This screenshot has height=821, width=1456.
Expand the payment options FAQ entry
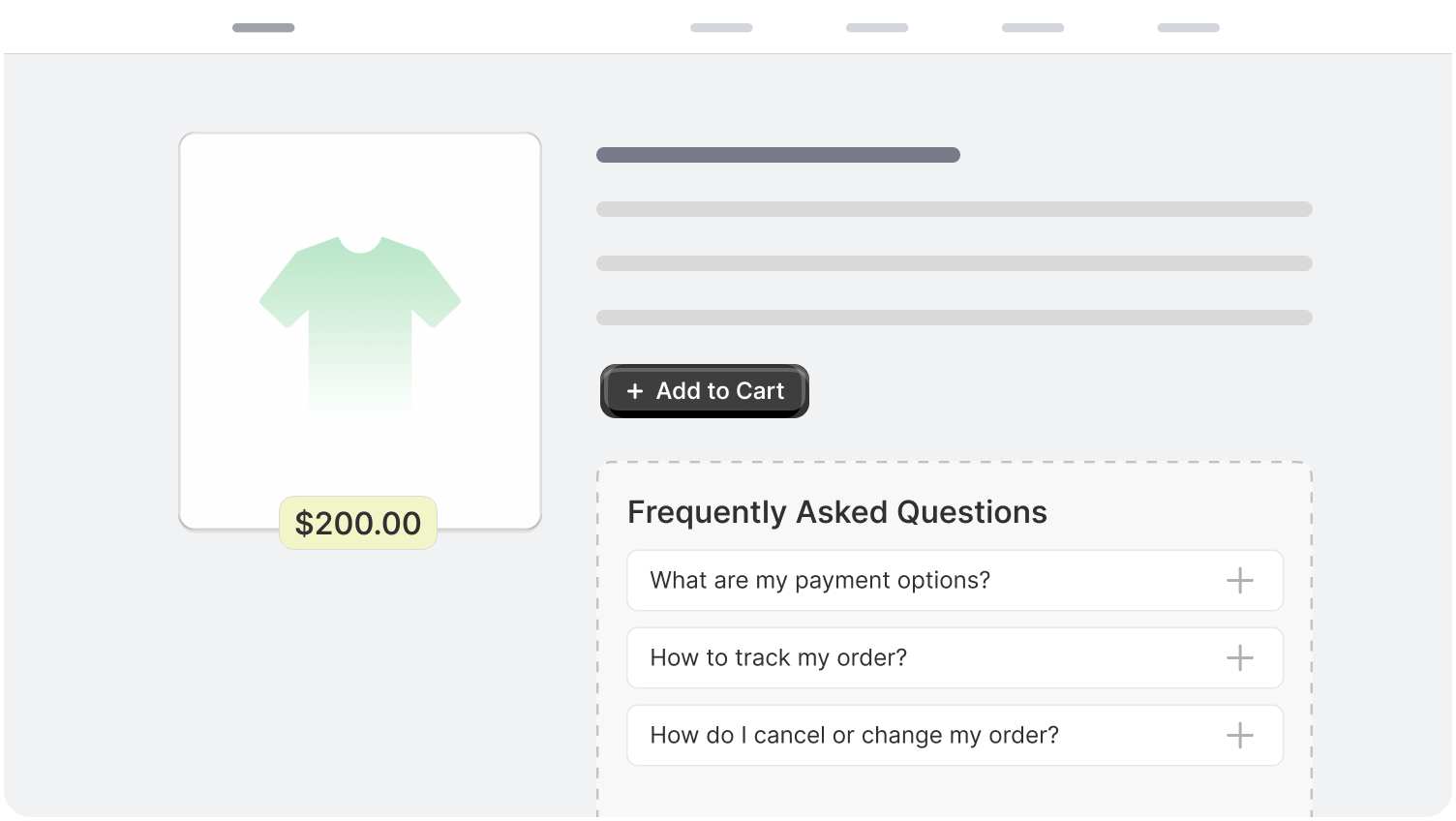tap(955, 581)
